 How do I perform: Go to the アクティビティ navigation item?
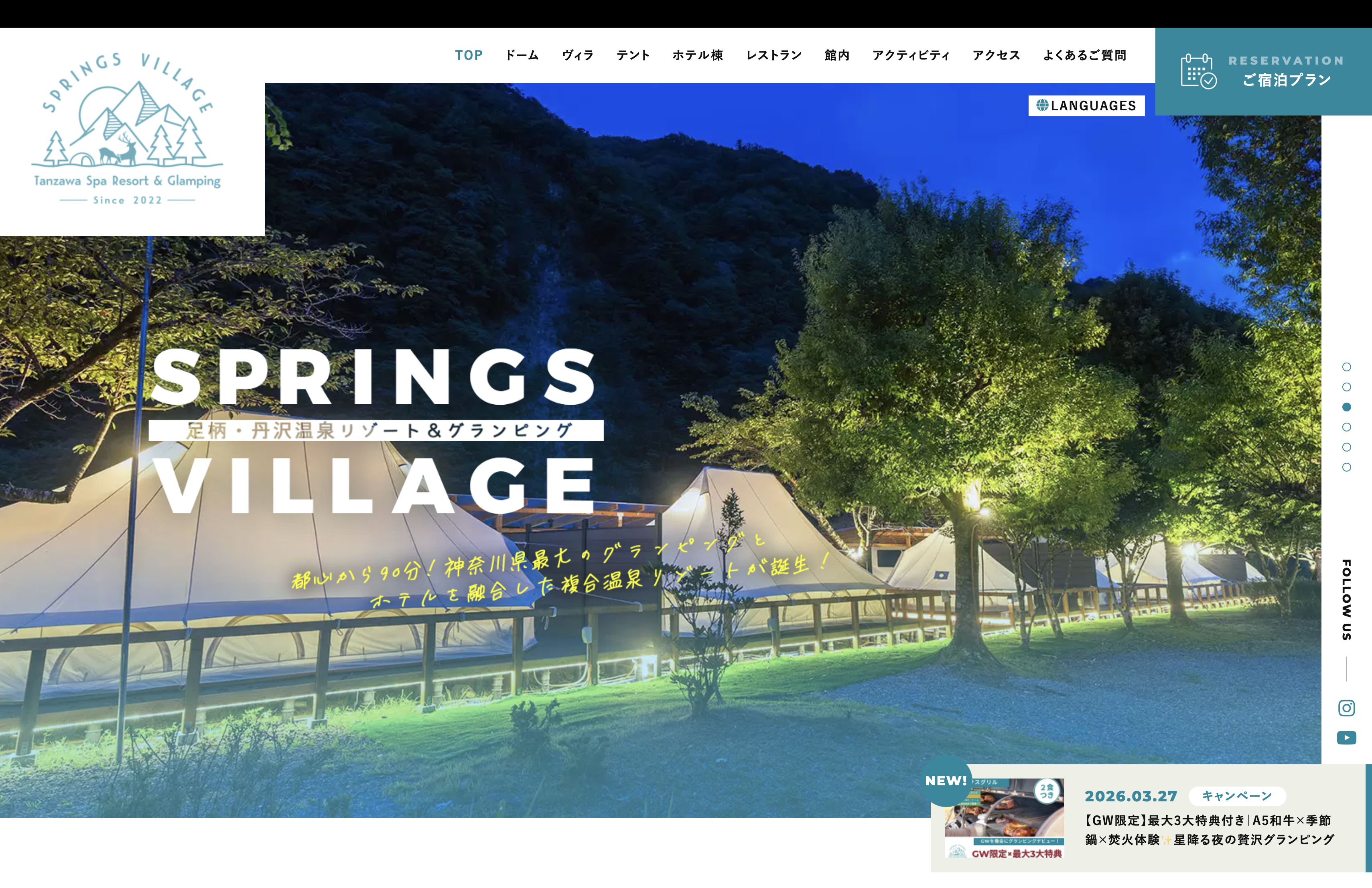[x=911, y=55]
